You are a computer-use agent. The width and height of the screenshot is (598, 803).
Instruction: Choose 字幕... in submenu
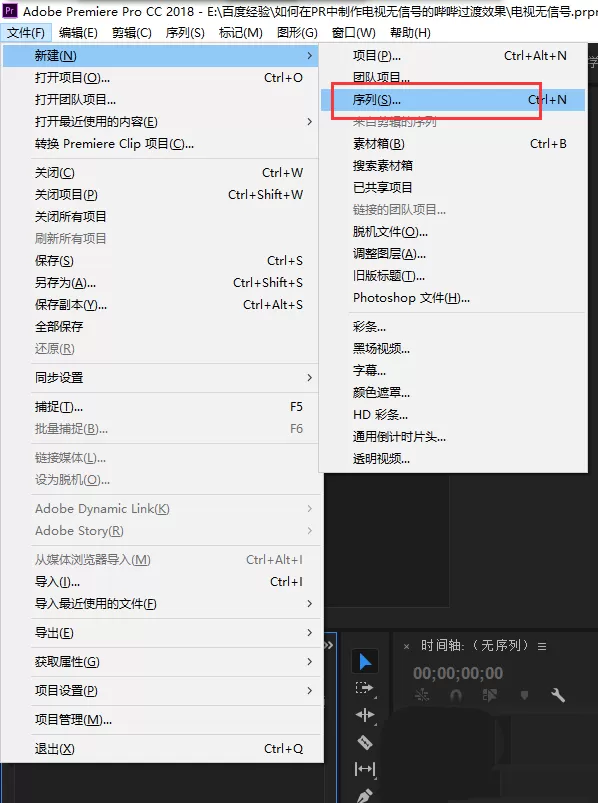click(453, 370)
